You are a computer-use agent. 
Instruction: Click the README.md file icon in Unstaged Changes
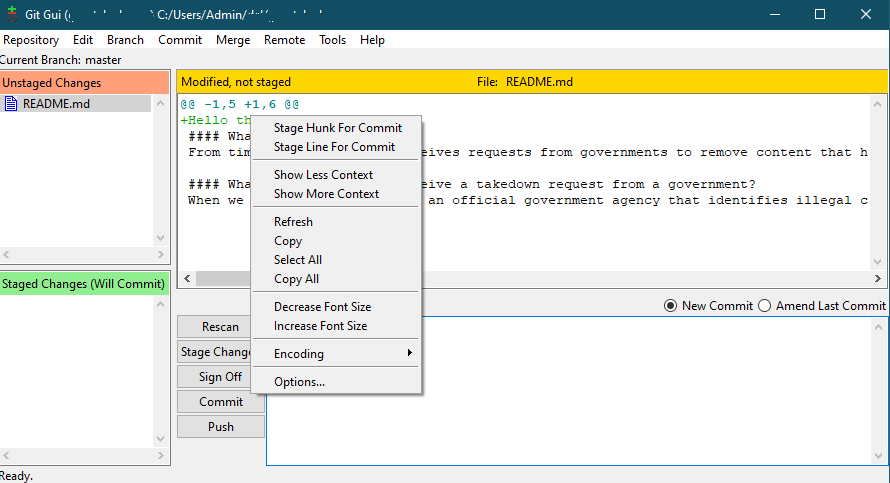coord(11,103)
